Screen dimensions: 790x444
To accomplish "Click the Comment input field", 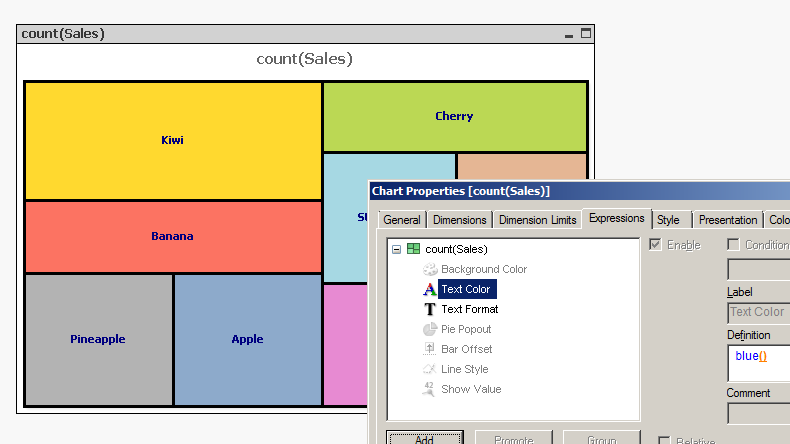I will 759,413.
